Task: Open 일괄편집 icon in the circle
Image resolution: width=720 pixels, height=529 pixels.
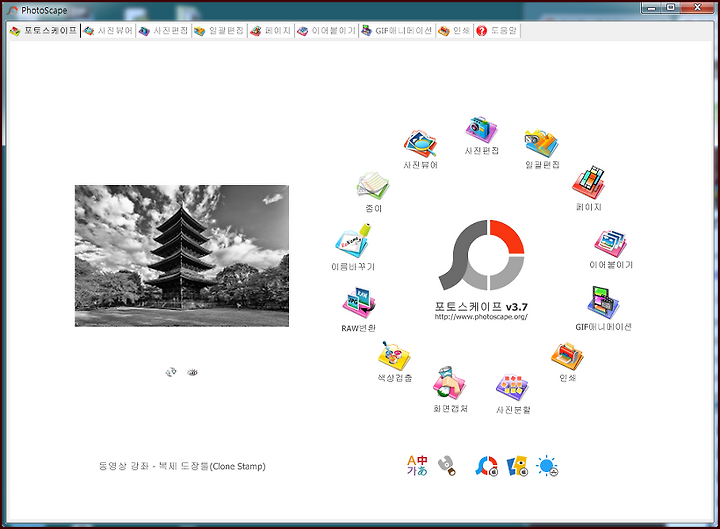Action: [542, 144]
